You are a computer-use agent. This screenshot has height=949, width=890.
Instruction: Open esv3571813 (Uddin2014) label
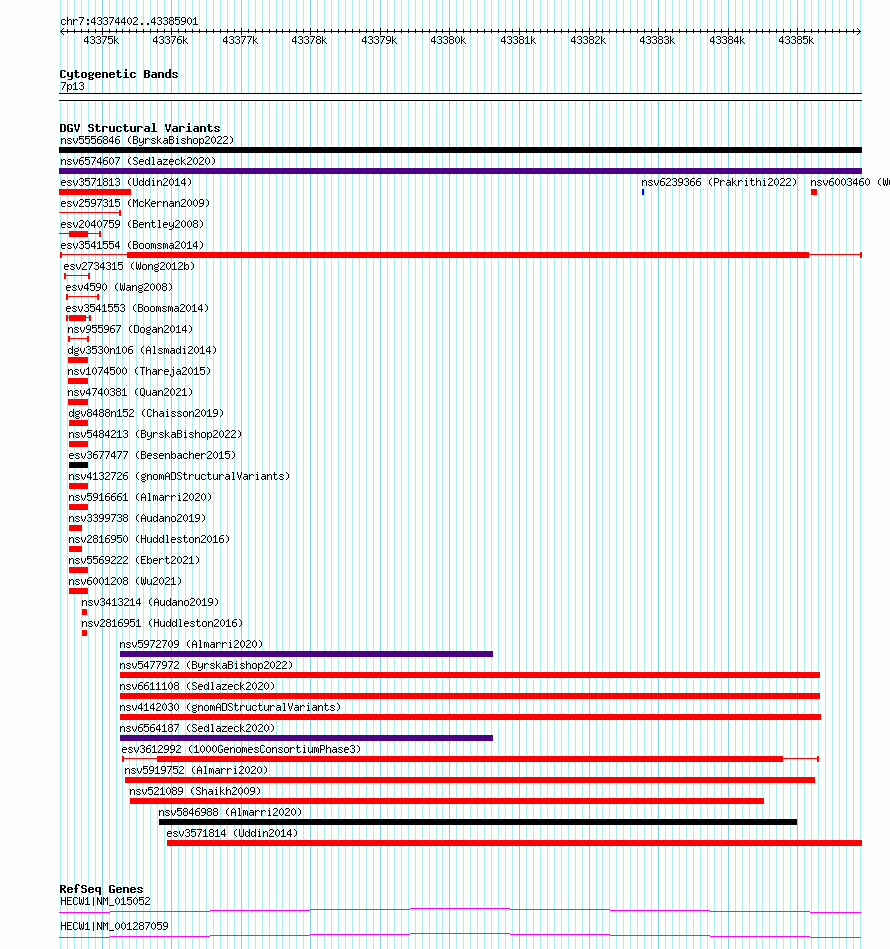coord(126,182)
